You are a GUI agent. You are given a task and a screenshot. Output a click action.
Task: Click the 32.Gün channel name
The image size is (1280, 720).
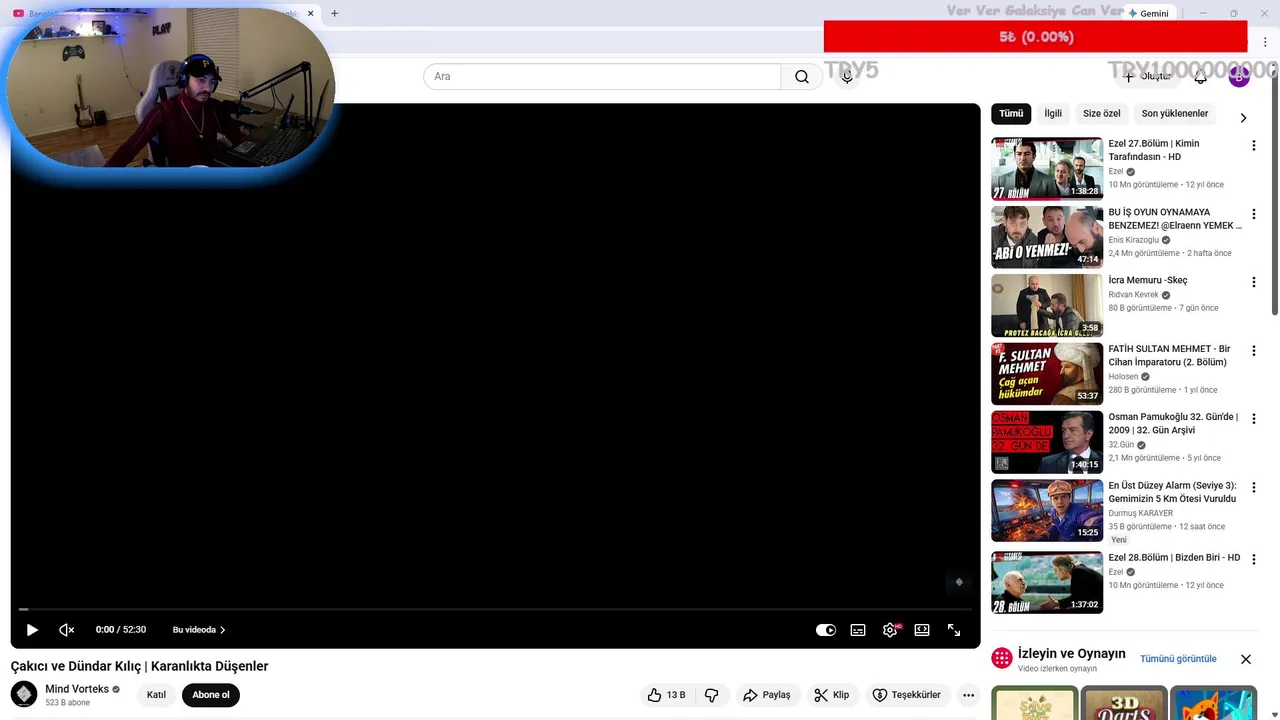(x=1121, y=445)
